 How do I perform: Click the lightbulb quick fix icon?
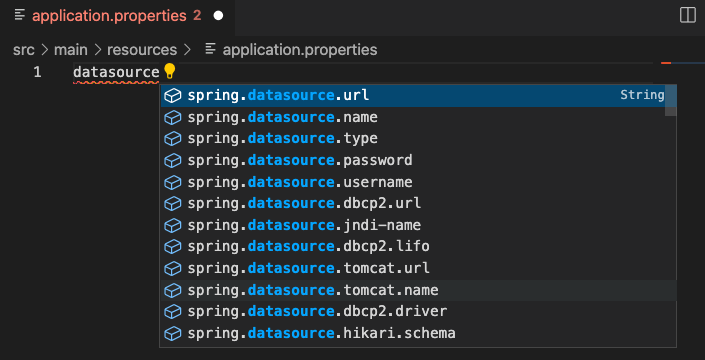[x=170, y=71]
